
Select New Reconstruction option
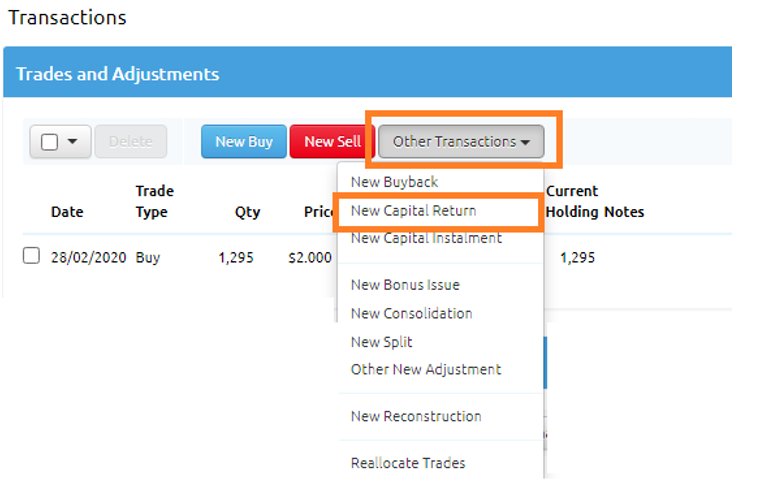(416, 416)
